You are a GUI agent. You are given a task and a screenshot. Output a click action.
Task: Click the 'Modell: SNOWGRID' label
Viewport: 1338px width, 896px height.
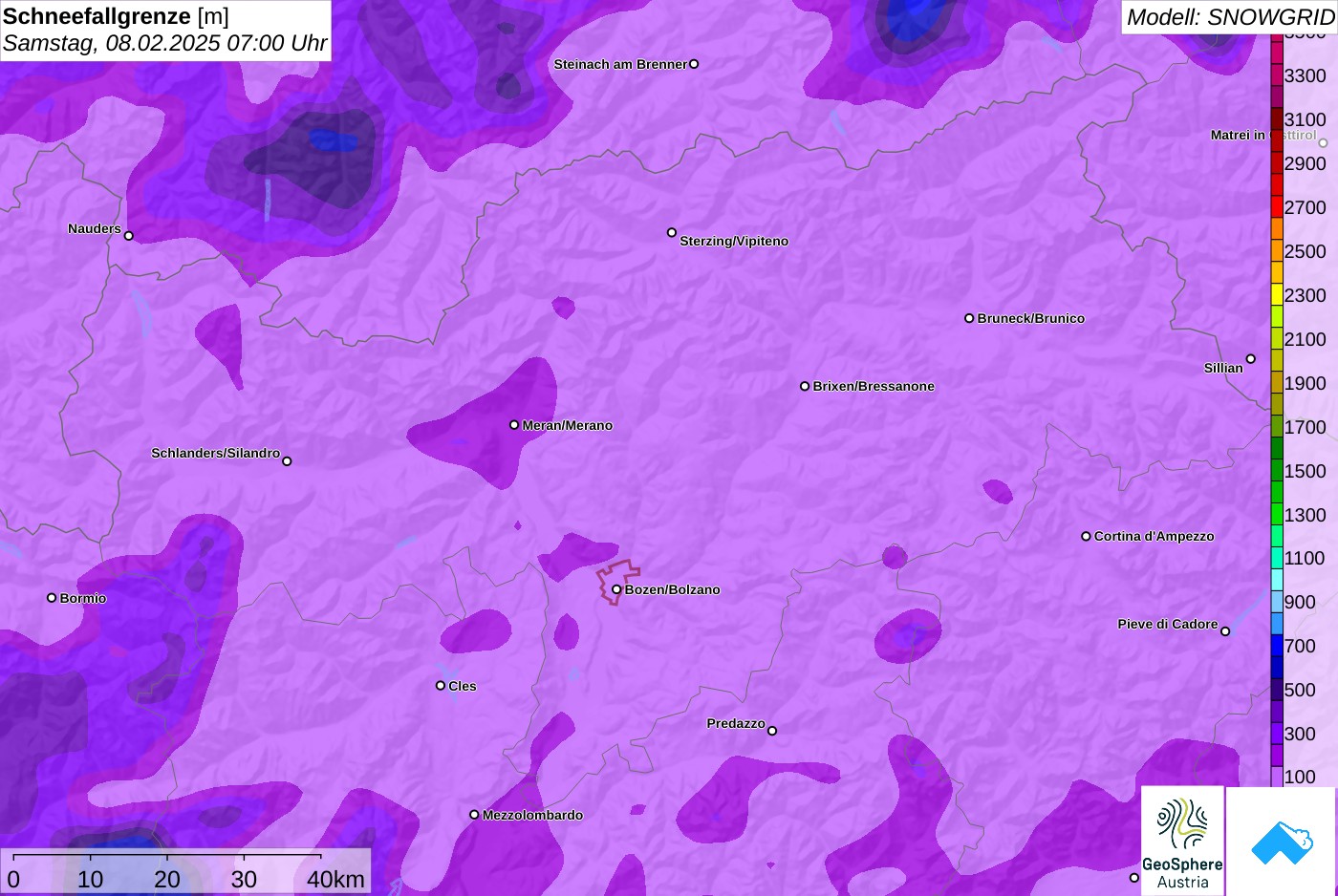pos(1230,17)
